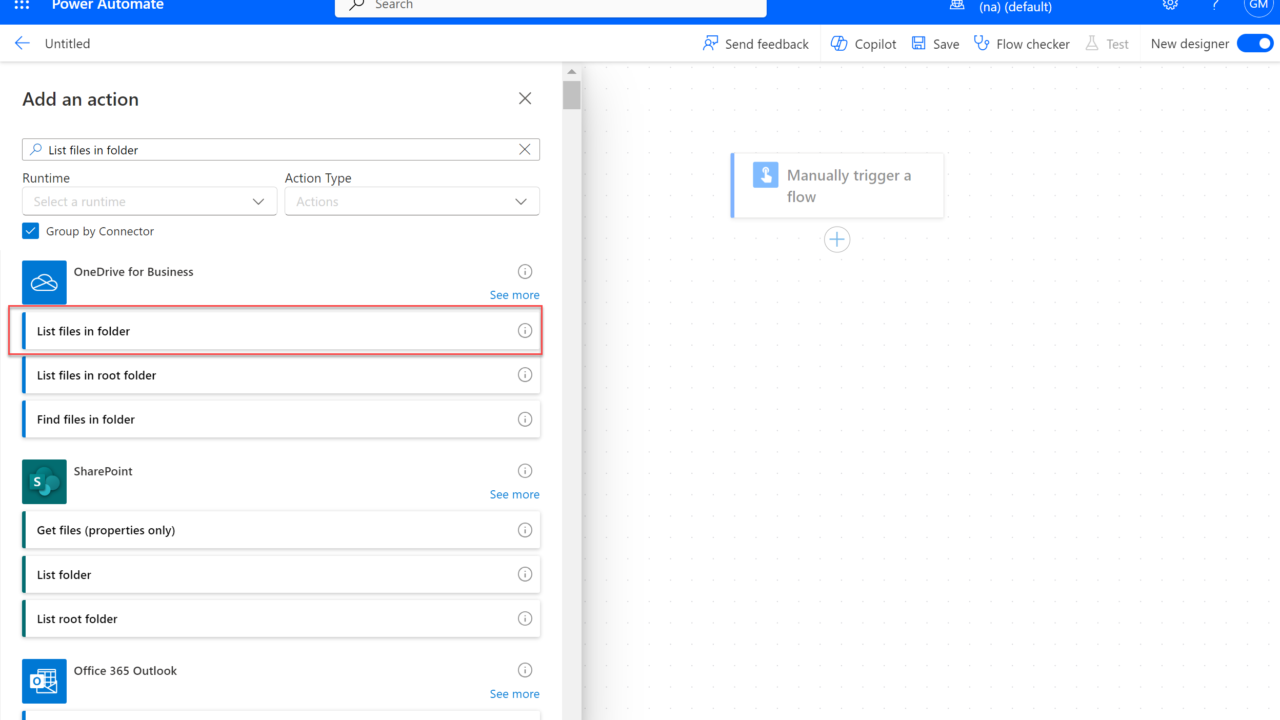
Task: Click the SharePoint connector icon
Action: coord(44,482)
